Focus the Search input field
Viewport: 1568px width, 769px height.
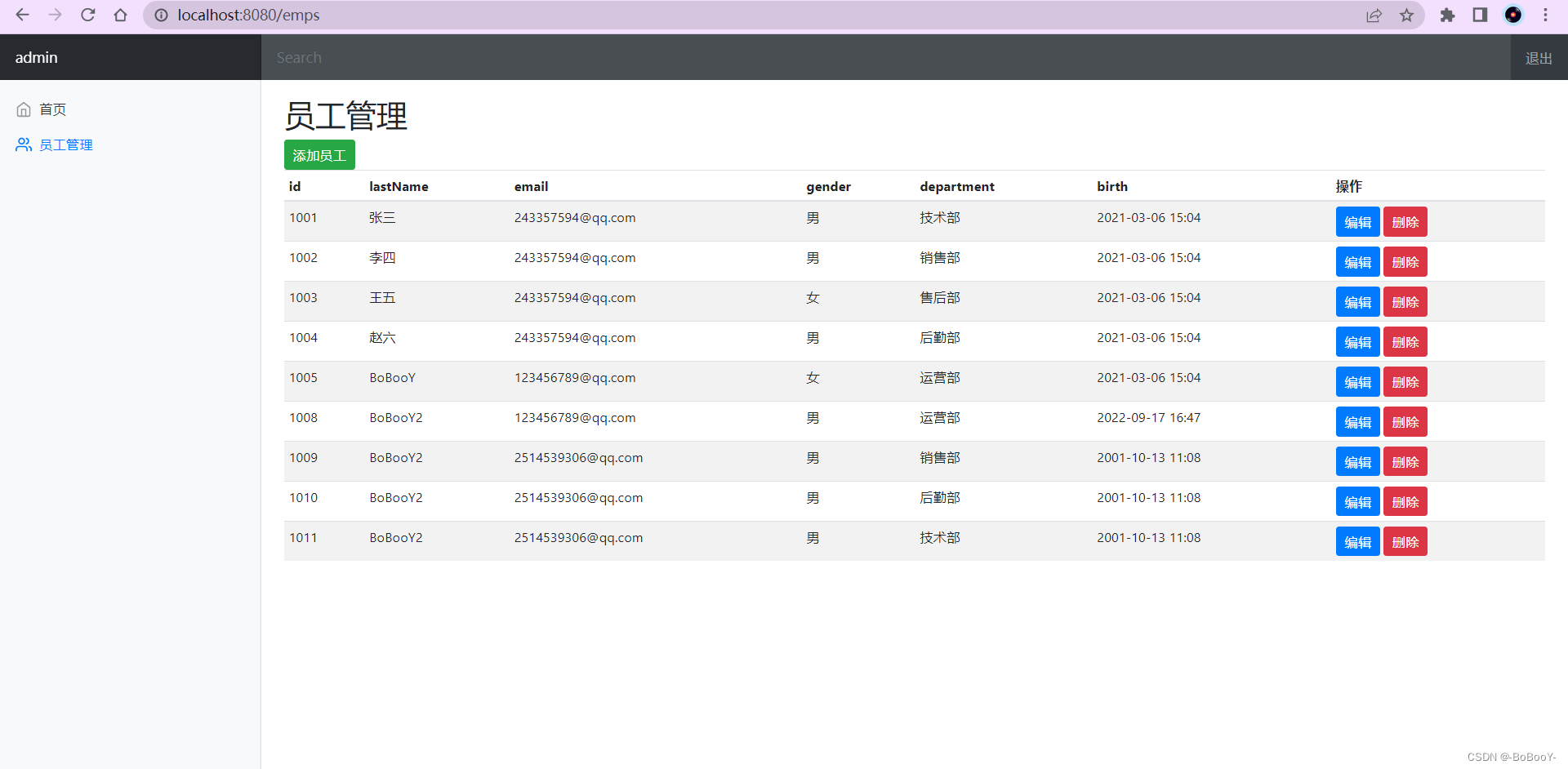coord(886,58)
